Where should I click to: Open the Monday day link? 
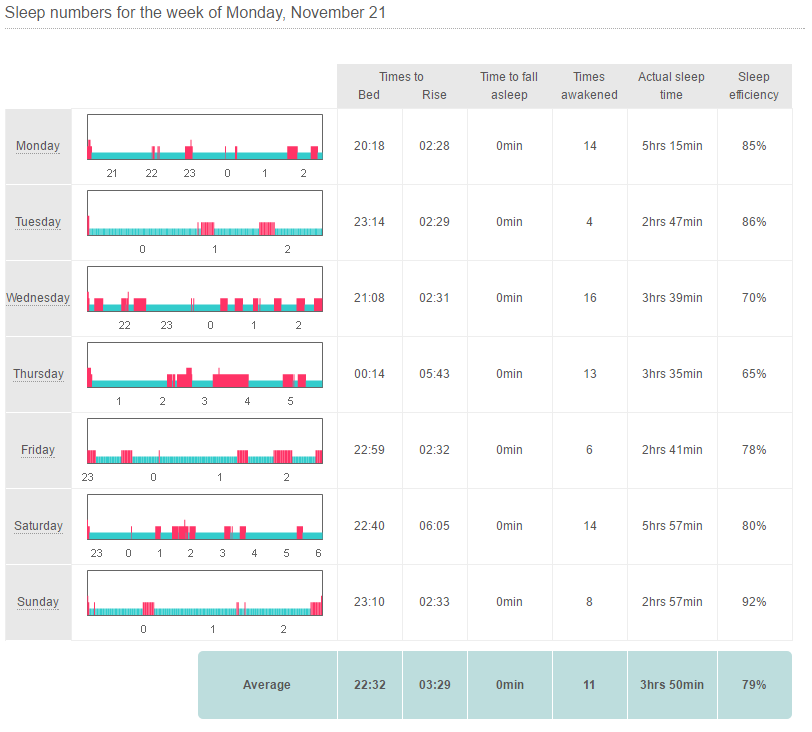(38, 146)
